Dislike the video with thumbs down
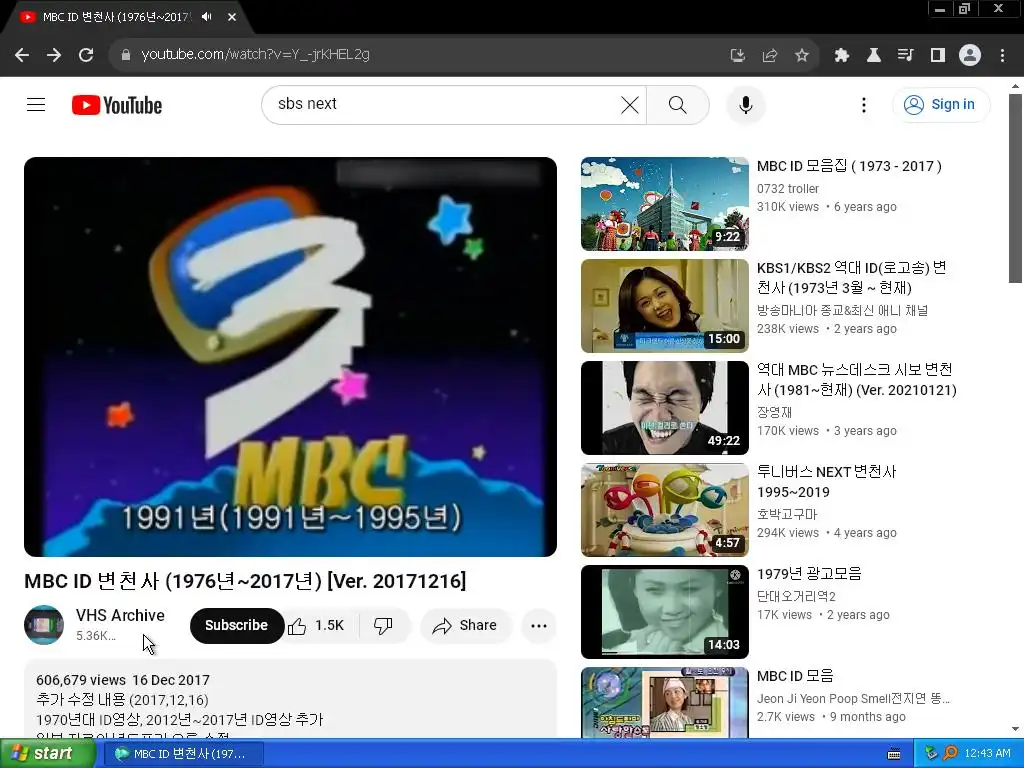The height and width of the screenshot is (768, 1024). 383,626
